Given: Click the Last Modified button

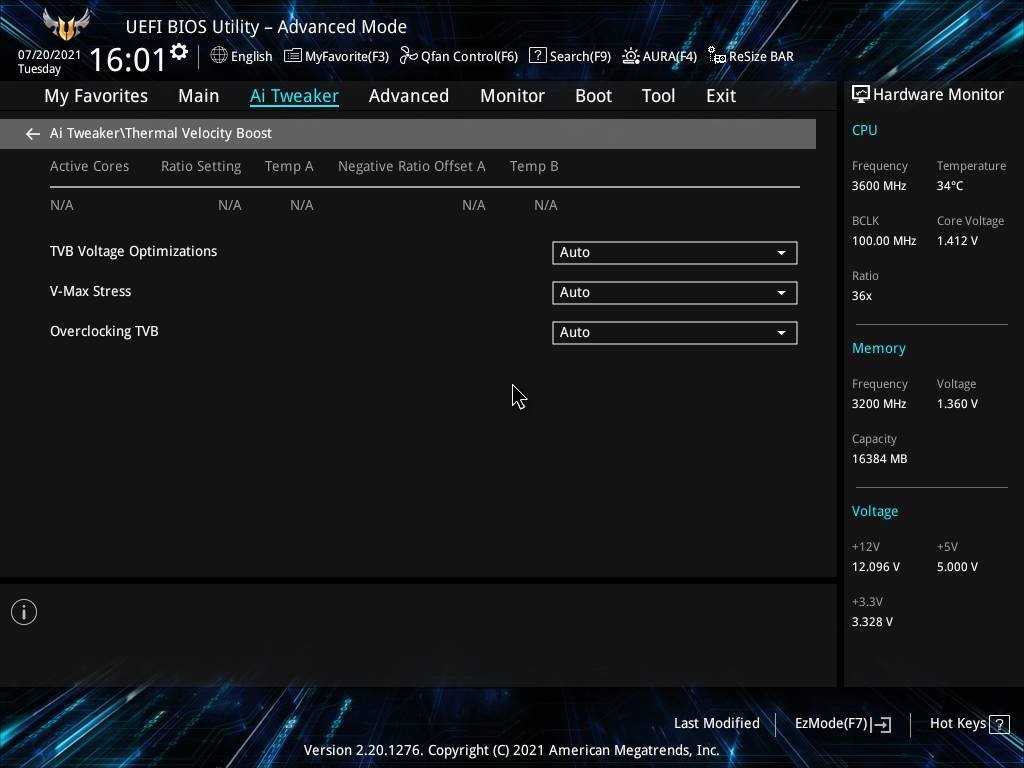Looking at the screenshot, I should (716, 723).
